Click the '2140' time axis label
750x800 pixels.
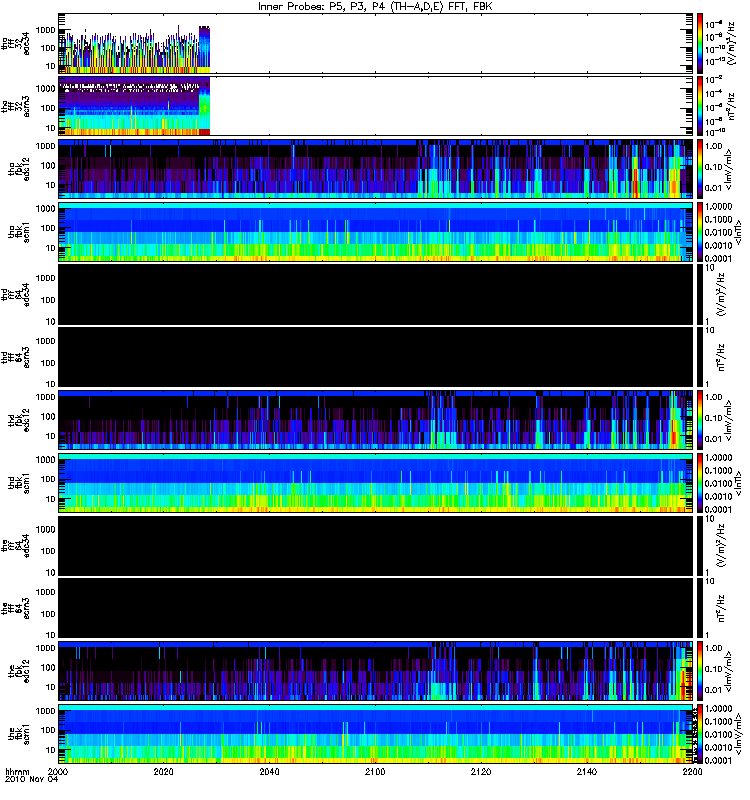coord(587,771)
